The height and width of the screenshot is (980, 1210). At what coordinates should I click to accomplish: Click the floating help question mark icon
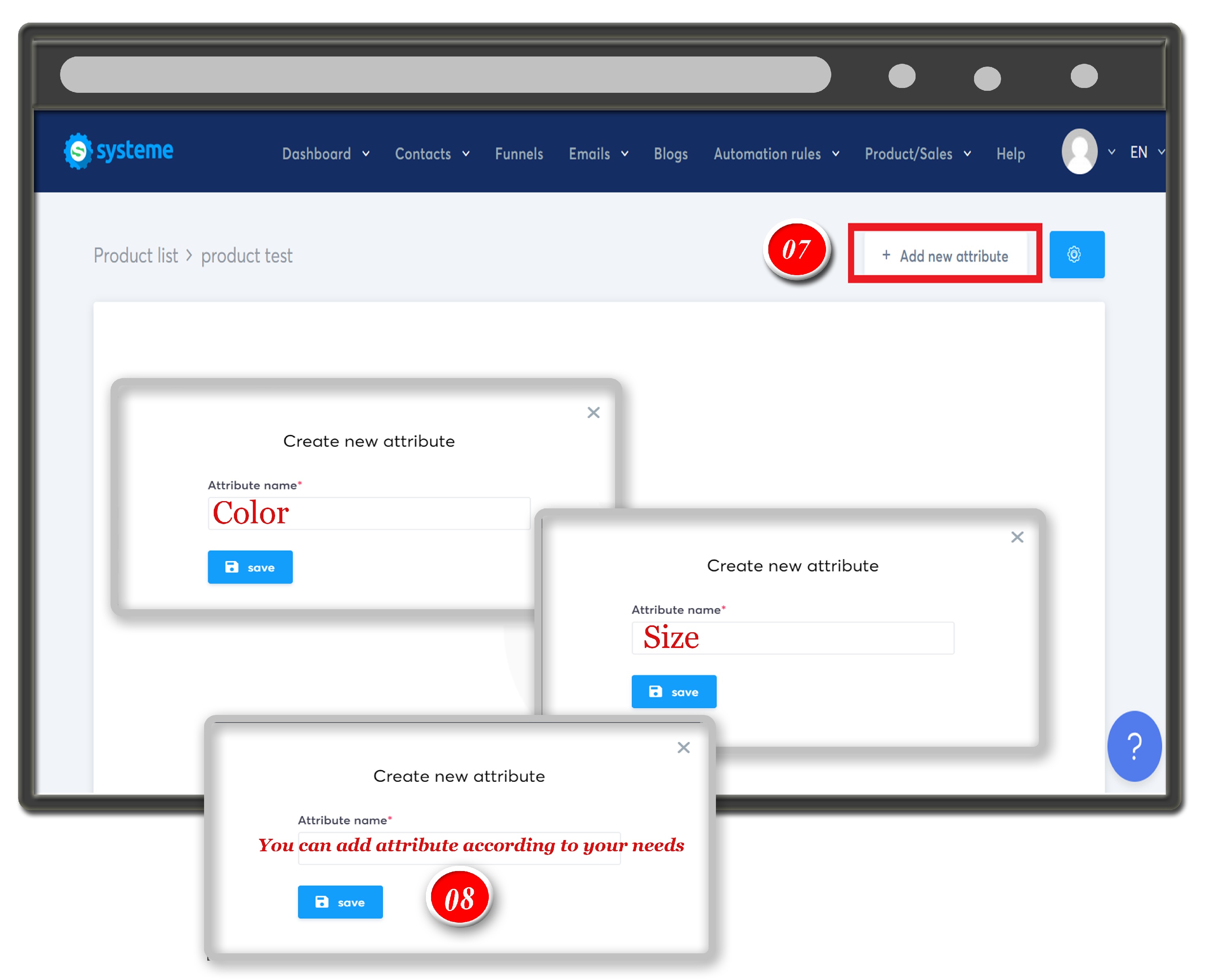[x=1134, y=747]
